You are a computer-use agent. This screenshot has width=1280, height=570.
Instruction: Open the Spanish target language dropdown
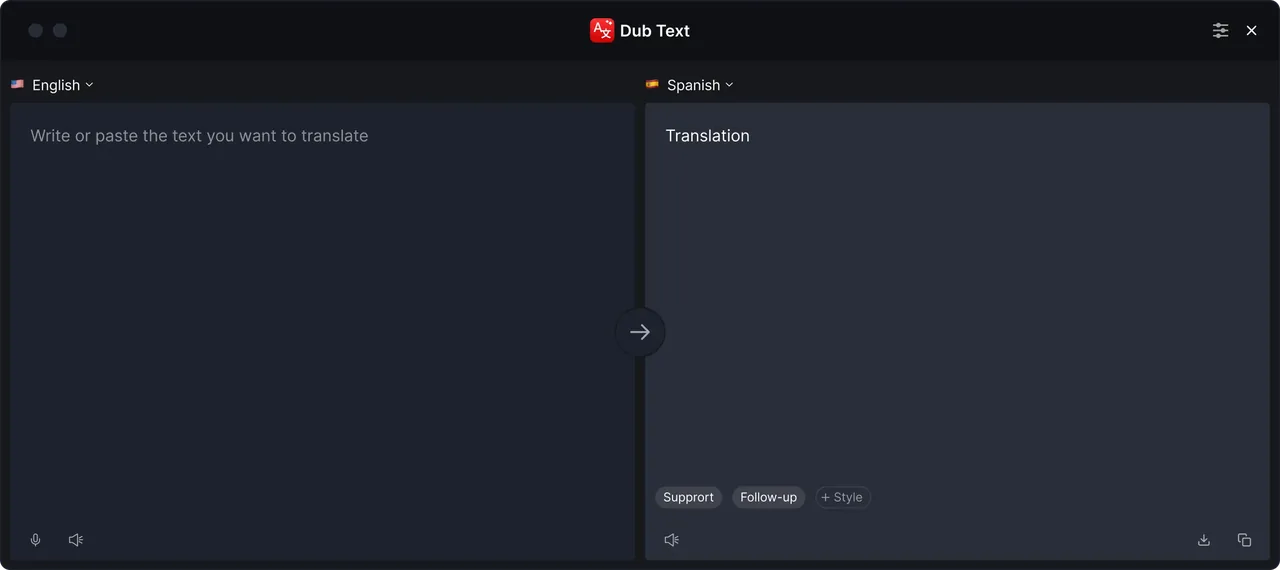point(690,85)
